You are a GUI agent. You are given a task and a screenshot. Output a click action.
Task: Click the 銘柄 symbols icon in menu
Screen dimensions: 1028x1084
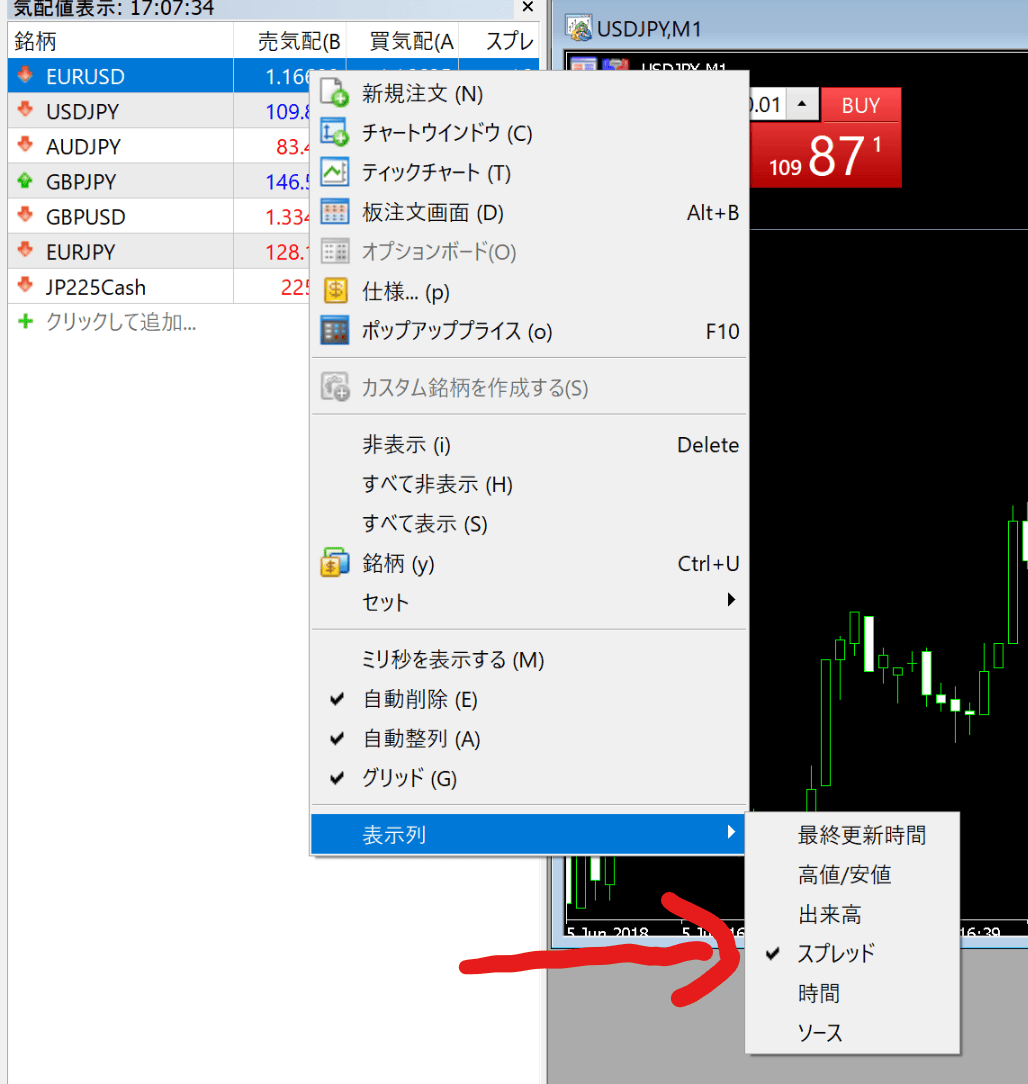coord(335,563)
